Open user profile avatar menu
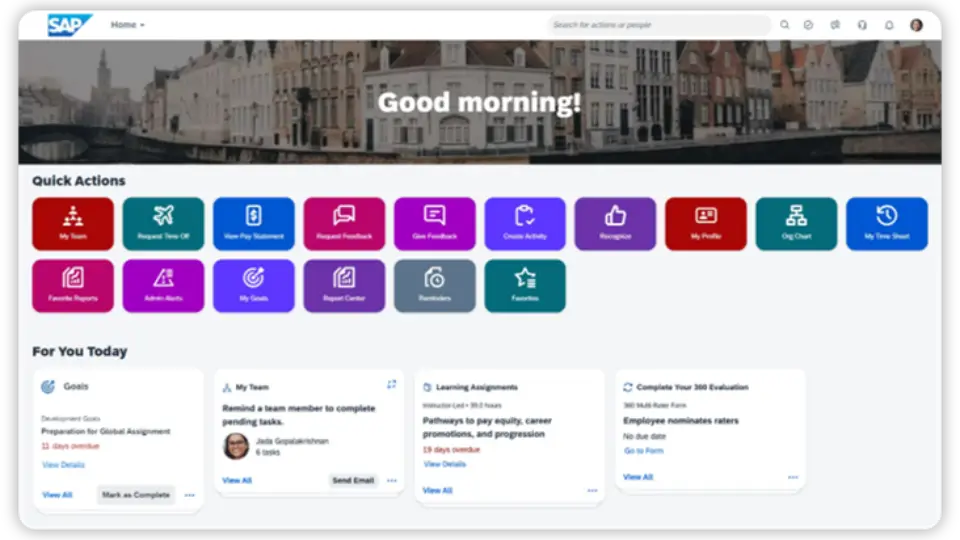This screenshot has height=540, width=960. click(916, 25)
